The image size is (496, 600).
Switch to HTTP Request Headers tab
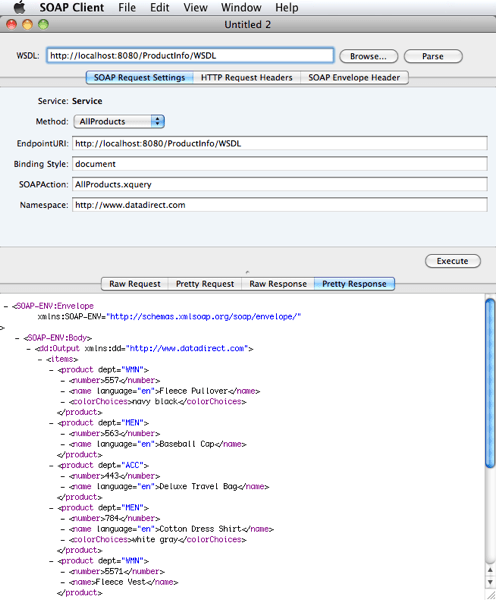[247, 78]
